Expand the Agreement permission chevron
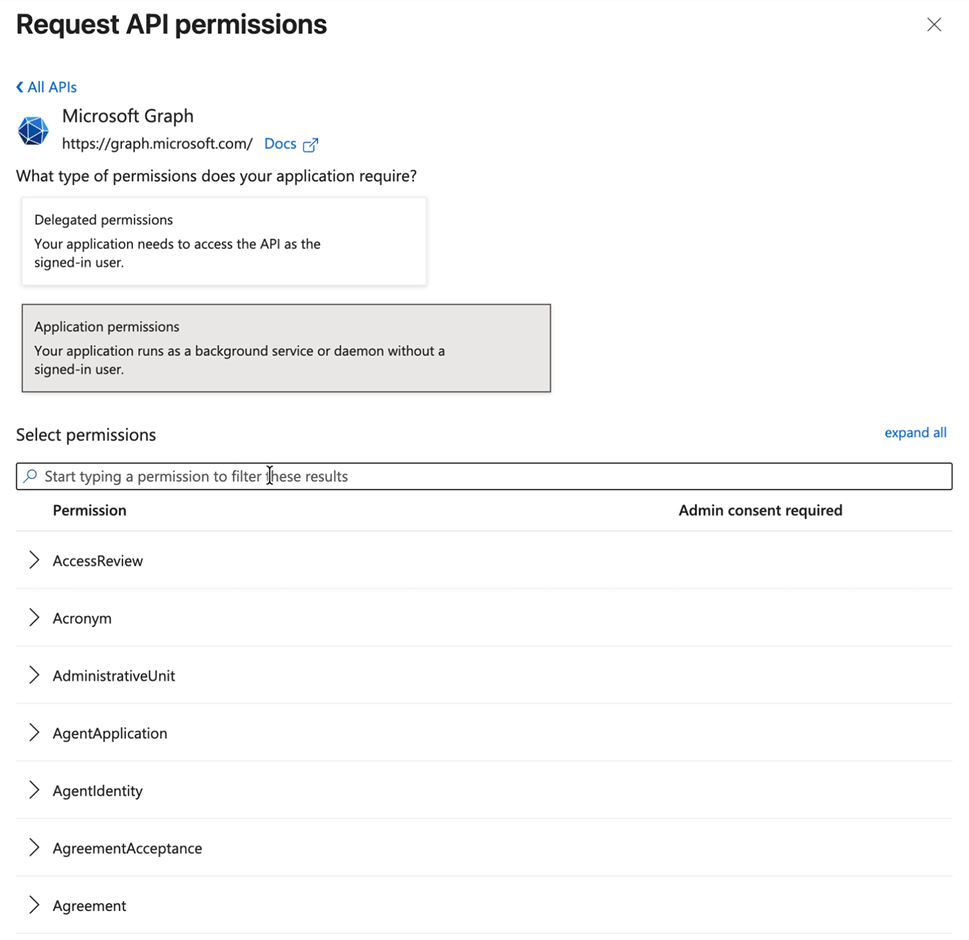 pyautogui.click(x=34, y=906)
